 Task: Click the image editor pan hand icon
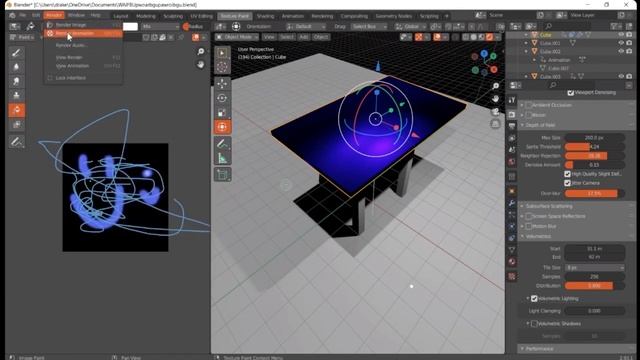(x=200, y=64)
